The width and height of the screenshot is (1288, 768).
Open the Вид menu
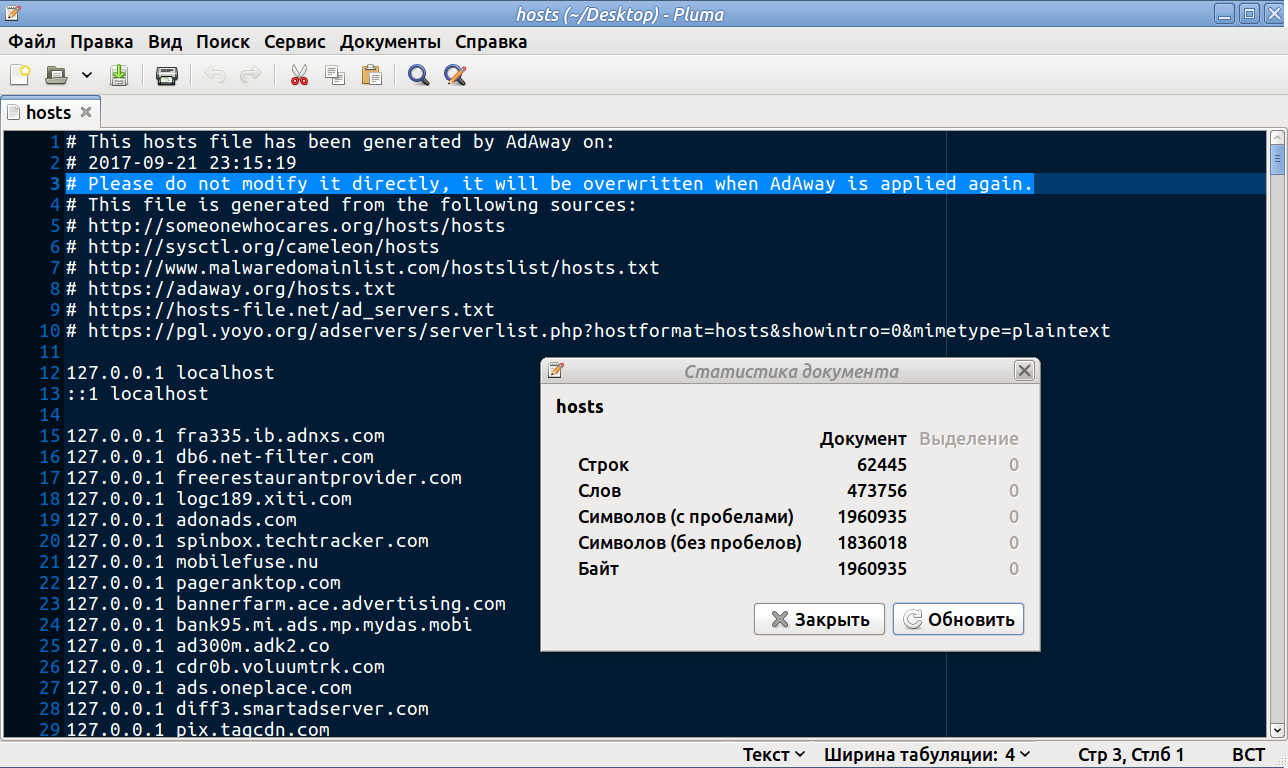point(165,42)
